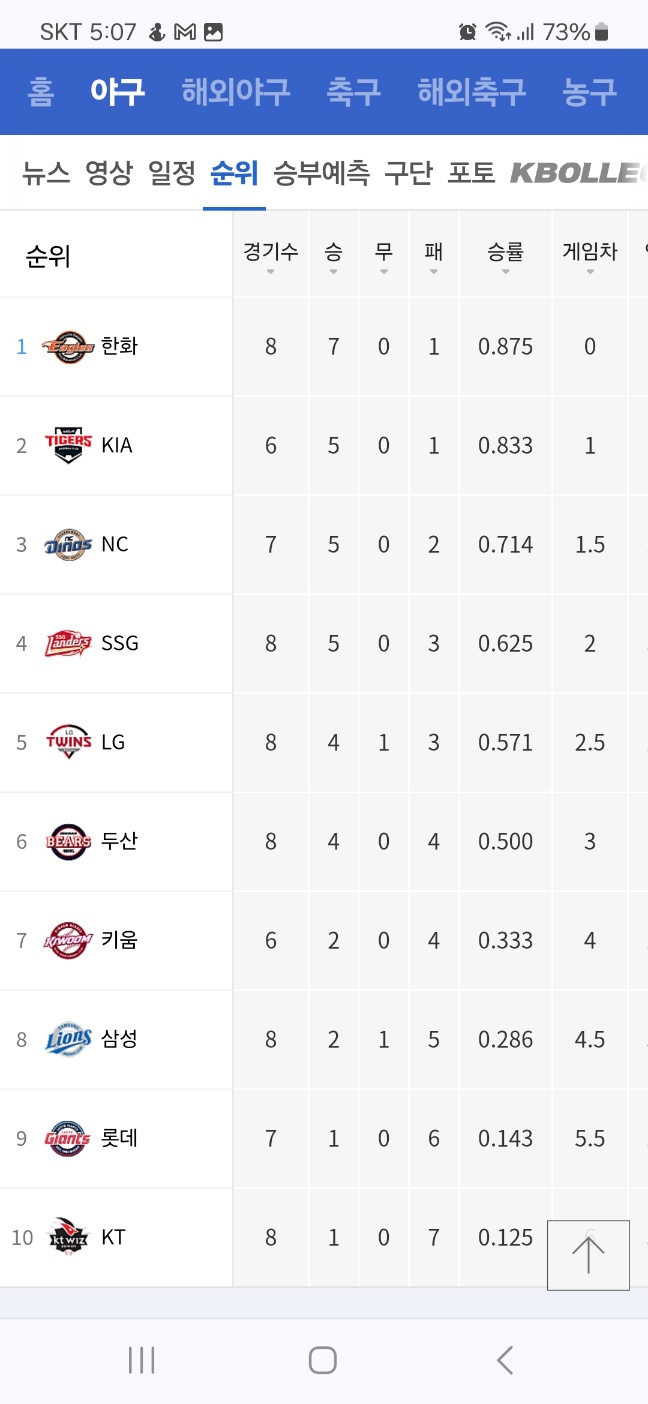Open the 승부예측 tab
This screenshot has width=648, height=1404.
322,173
